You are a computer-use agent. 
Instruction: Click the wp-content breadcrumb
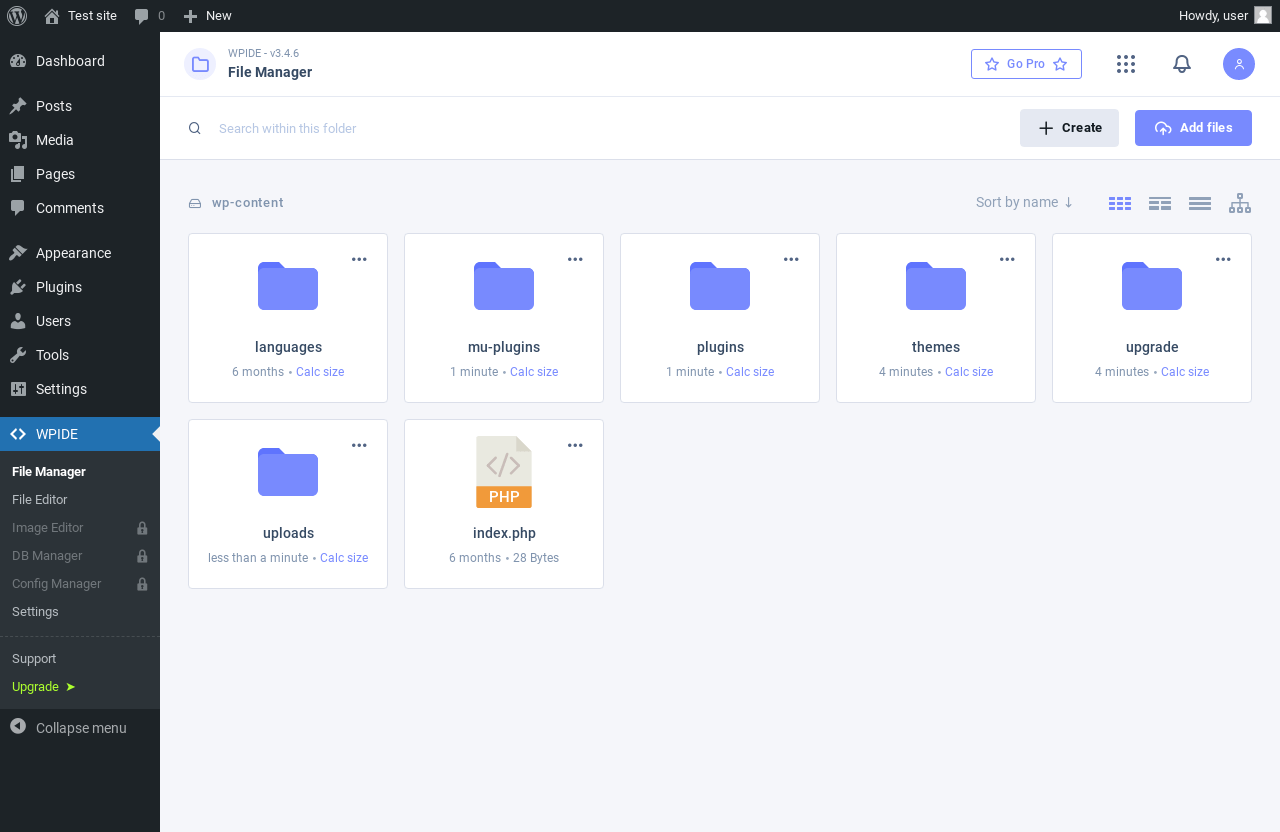coord(247,203)
